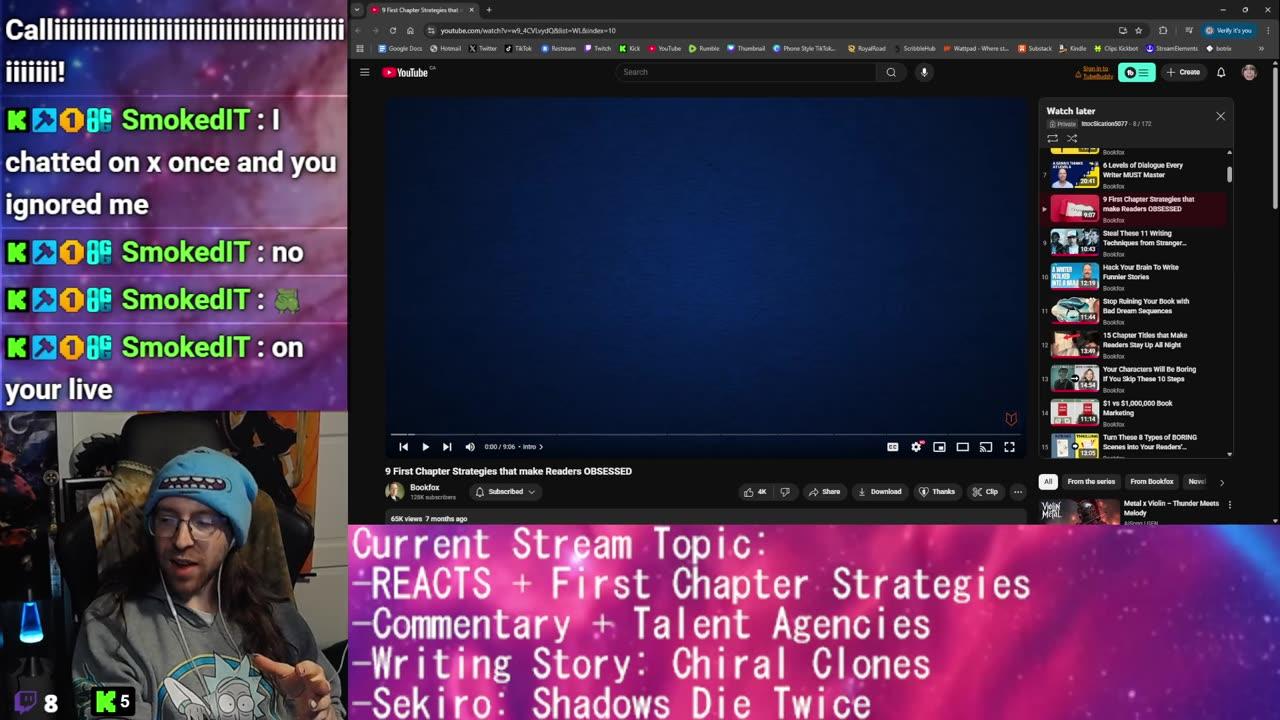Image resolution: width=1280 pixels, height=720 pixels.
Task: Open the Bookfox channel avatar
Action: pyautogui.click(x=395, y=491)
